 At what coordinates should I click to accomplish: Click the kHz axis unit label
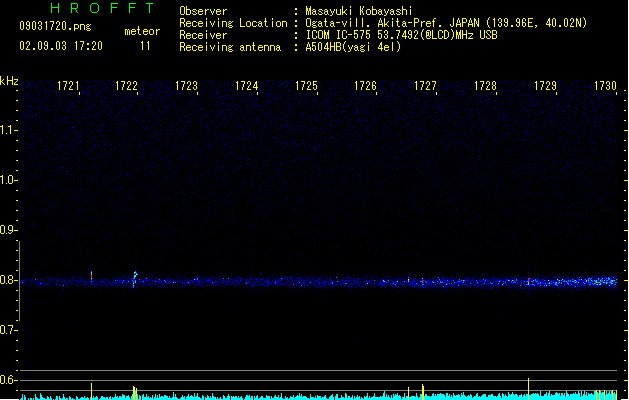click(x=9, y=81)
